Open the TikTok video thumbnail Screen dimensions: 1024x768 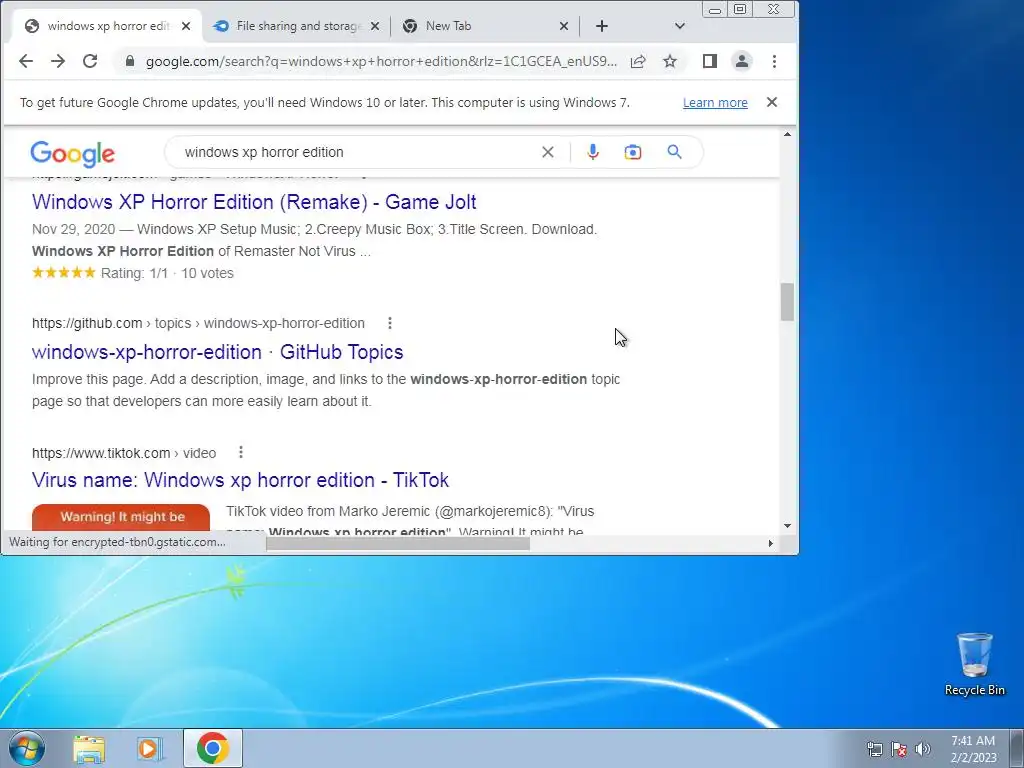tap(121, 518)
